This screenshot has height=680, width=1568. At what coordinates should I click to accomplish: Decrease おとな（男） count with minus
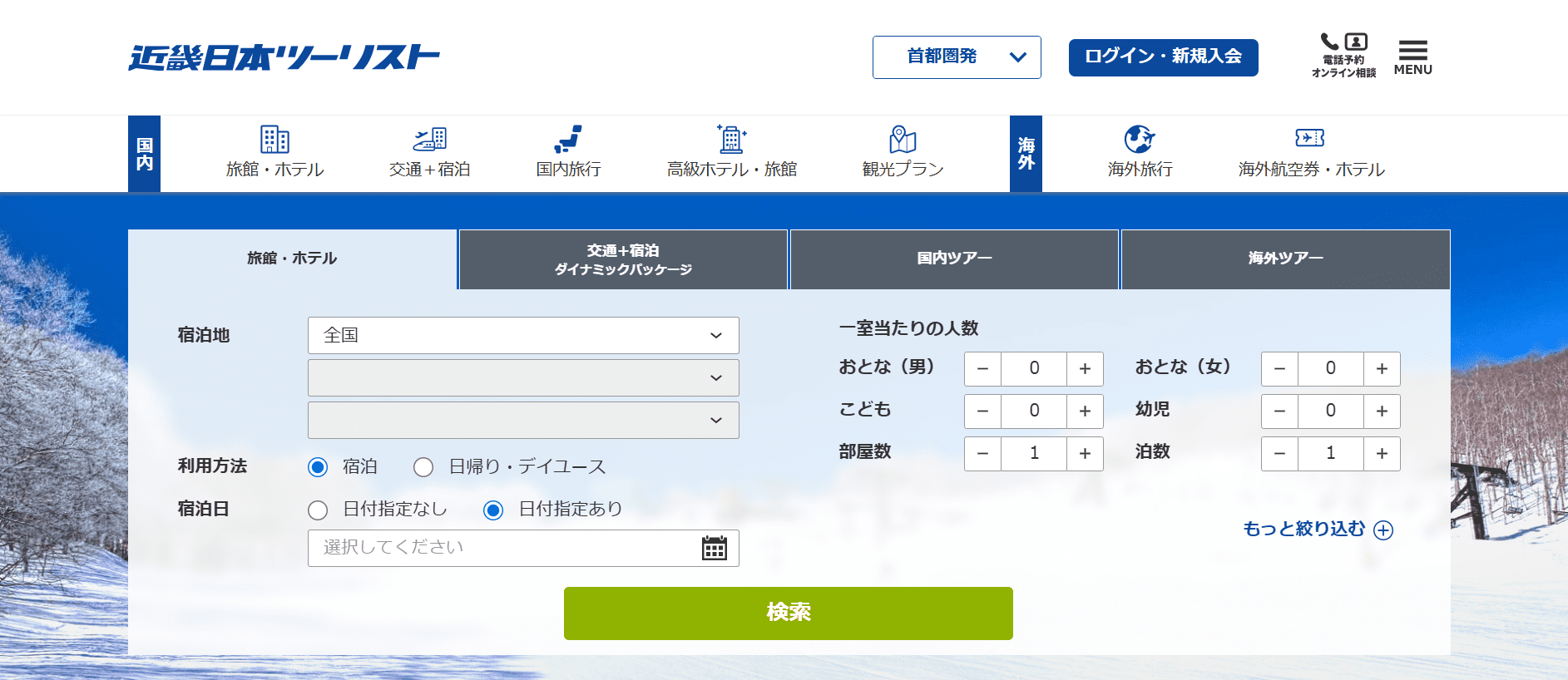[982, 369]
